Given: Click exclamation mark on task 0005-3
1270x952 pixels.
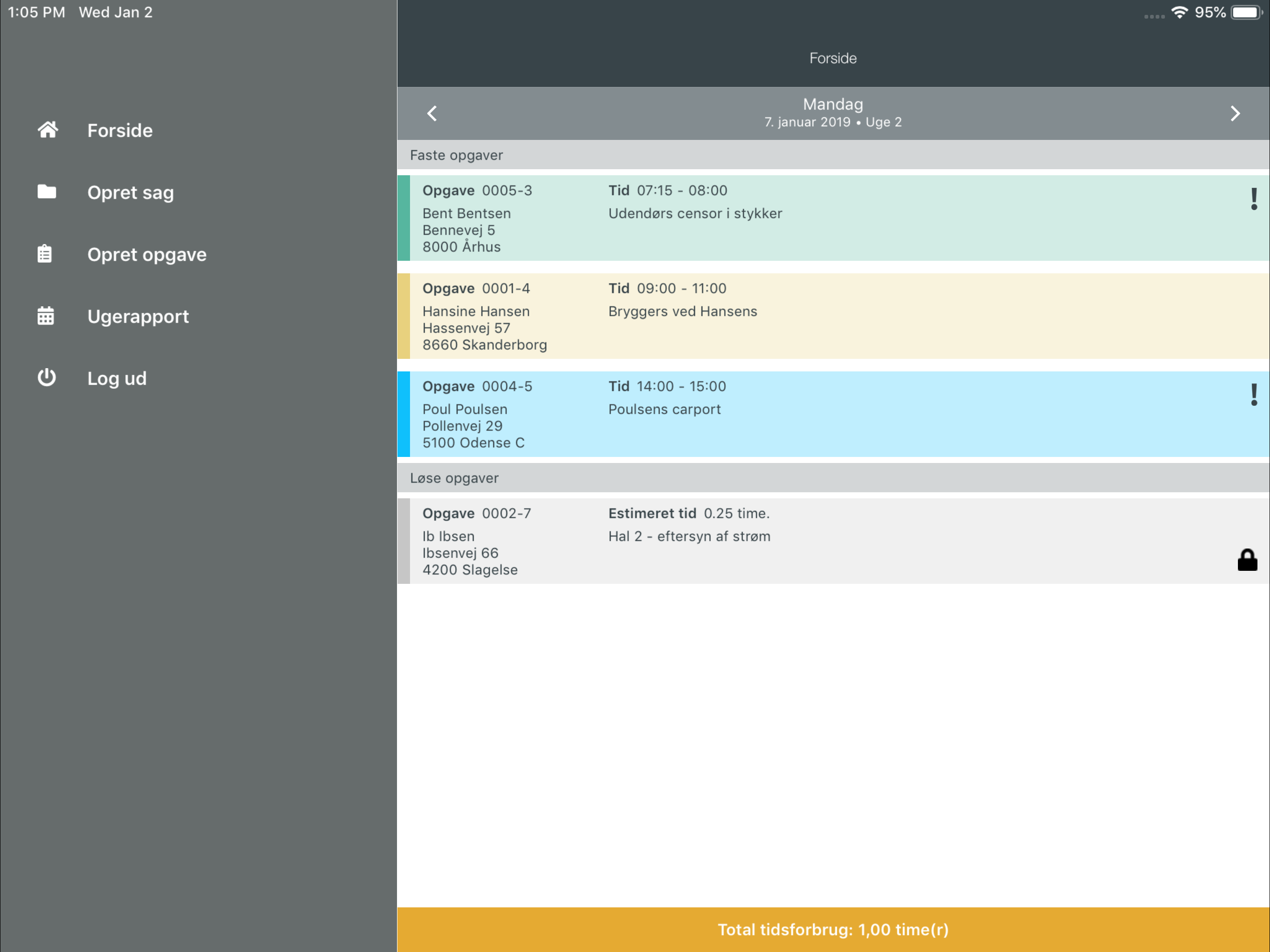Looking at the screenshot, I should 1254,199.
